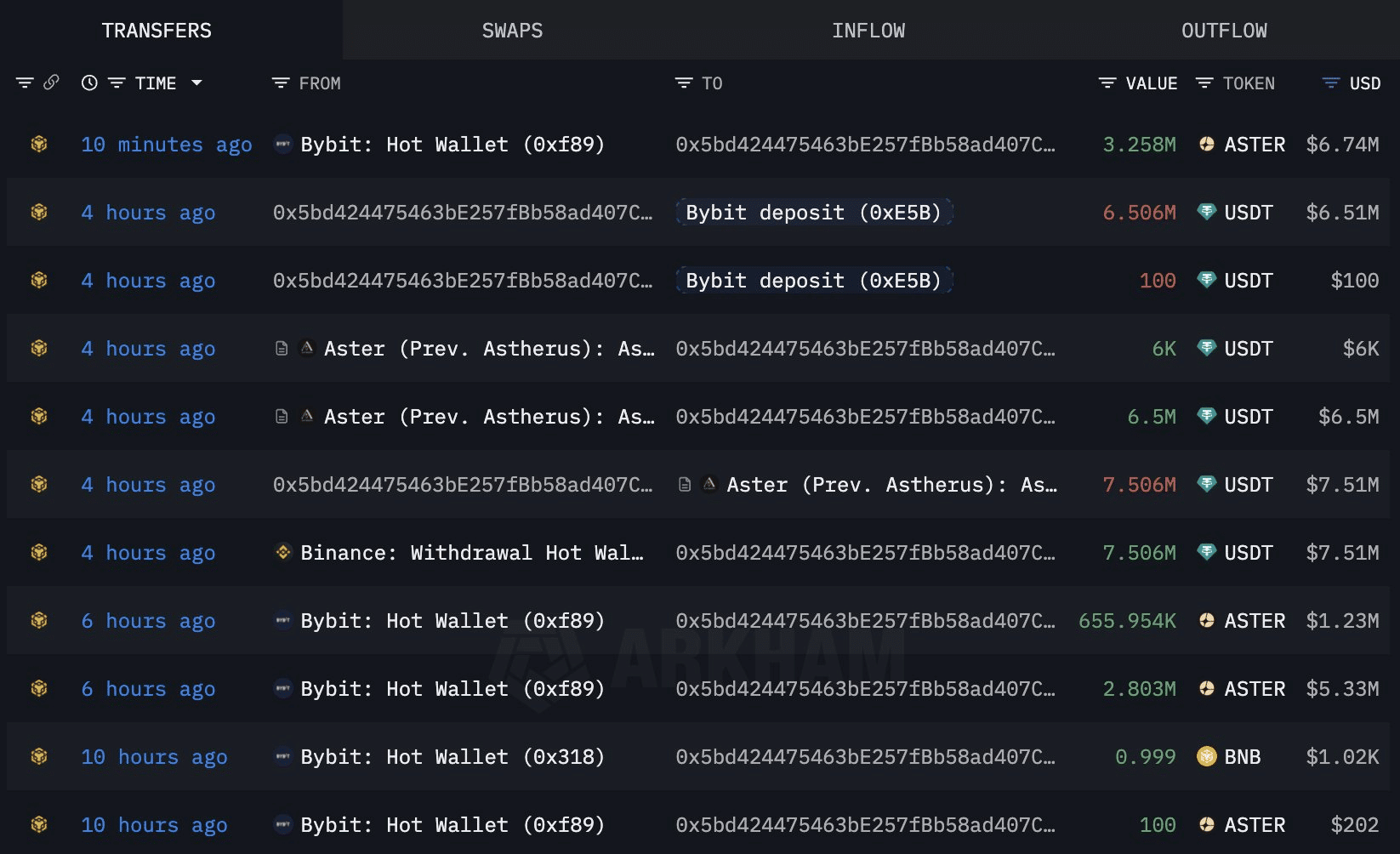Open Bybit Hot Wallet (0xf89) in the $202 row
The width and height of the screenshot is (1400, 854).
452,825
